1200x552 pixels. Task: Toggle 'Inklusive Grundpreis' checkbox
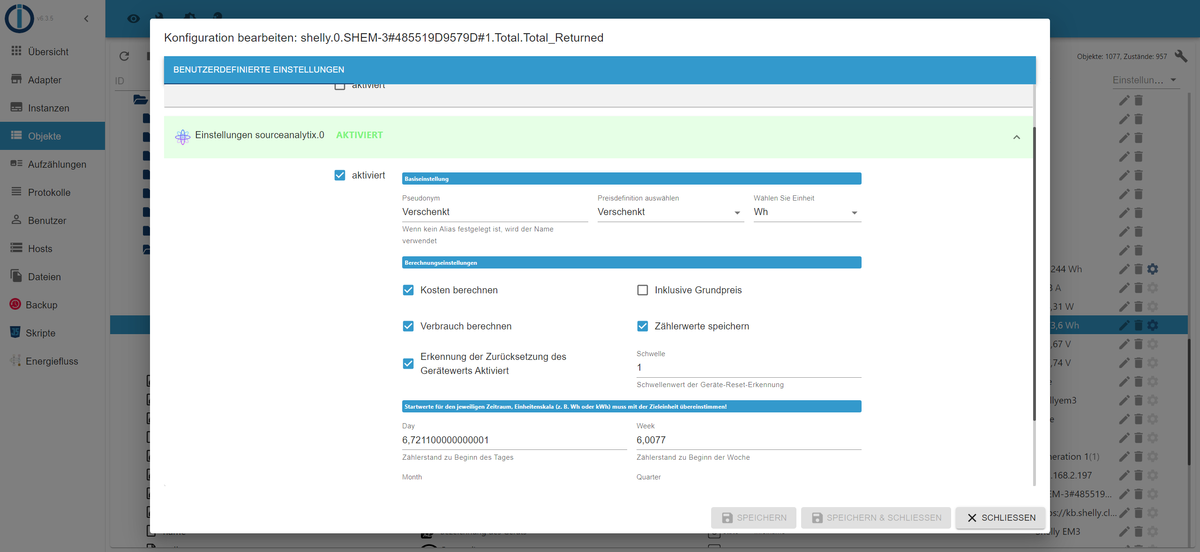tap(643, 290)
